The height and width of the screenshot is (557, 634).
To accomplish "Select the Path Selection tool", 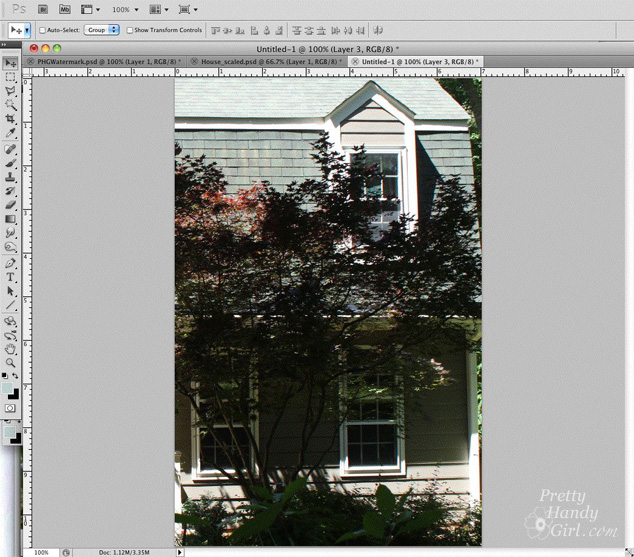I will coord(10,291).
